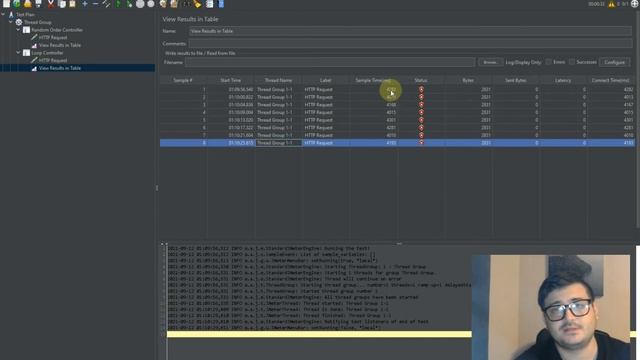Click the Stop test icon
This screenshot has height=360, width=640.
pos(140,4)
